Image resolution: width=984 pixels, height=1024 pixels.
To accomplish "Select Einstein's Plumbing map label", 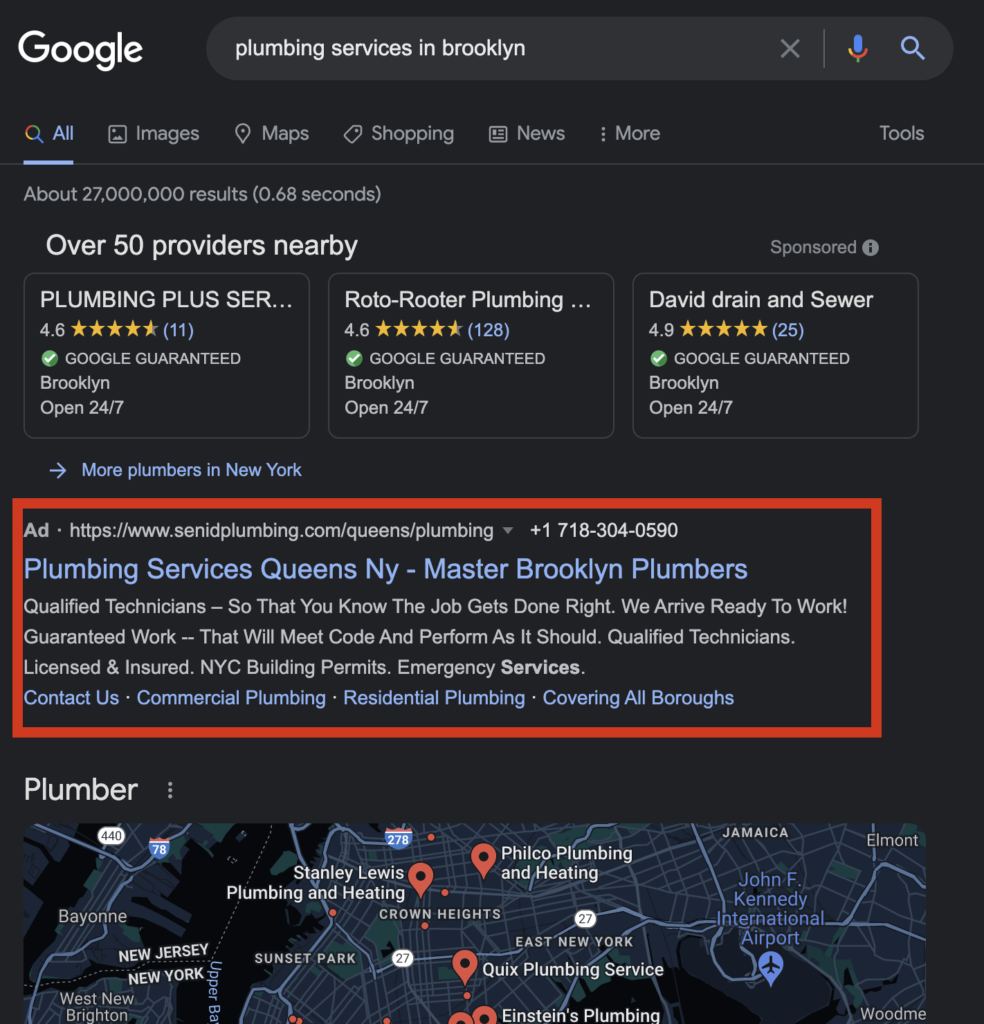I will pos(580,1015).
